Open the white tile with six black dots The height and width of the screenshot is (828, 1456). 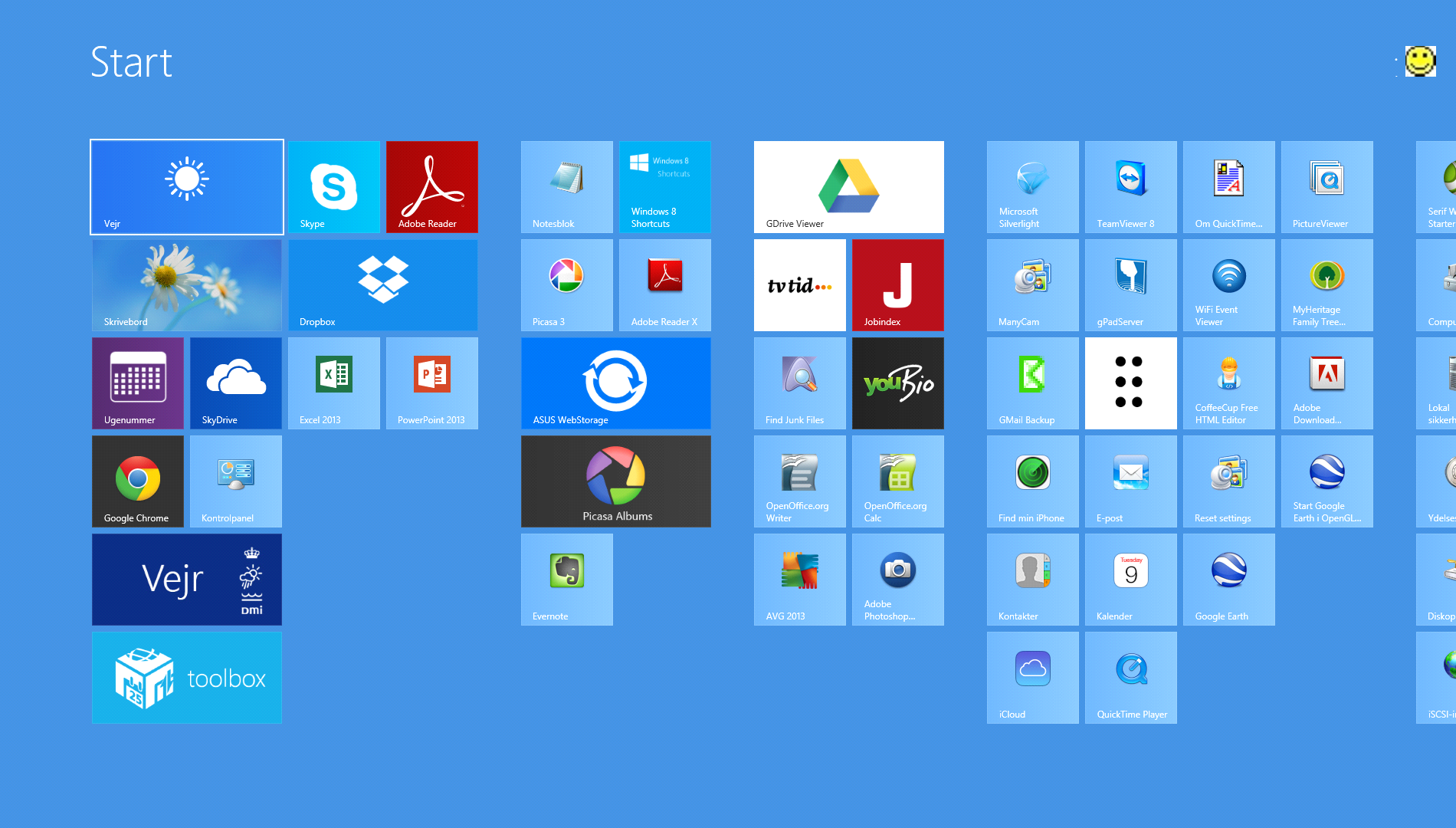[x=1131, y=383]
